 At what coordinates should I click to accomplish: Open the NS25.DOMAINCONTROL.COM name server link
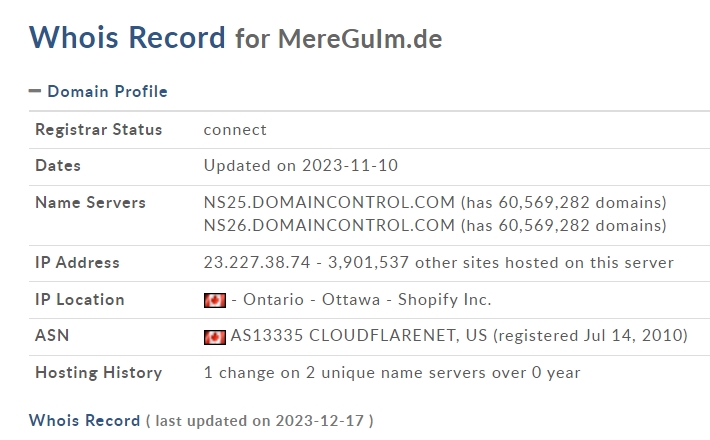coord(329,202)
